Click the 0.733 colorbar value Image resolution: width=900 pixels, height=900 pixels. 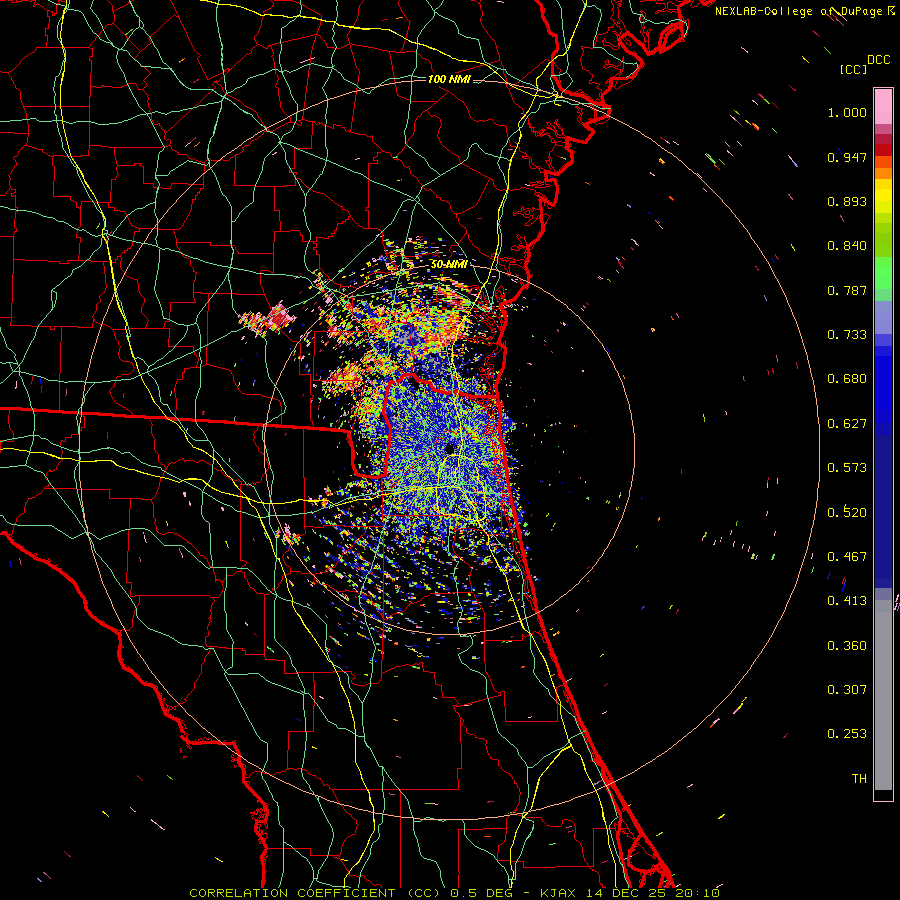pos(847,335)
